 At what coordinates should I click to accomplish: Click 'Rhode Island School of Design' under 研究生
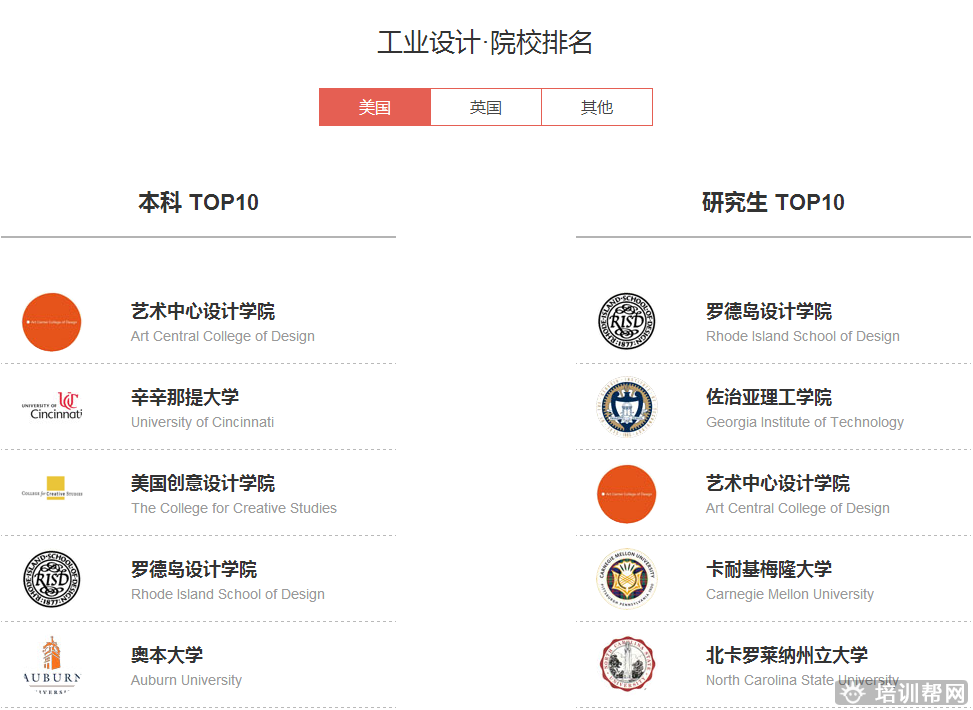point(803,336)
